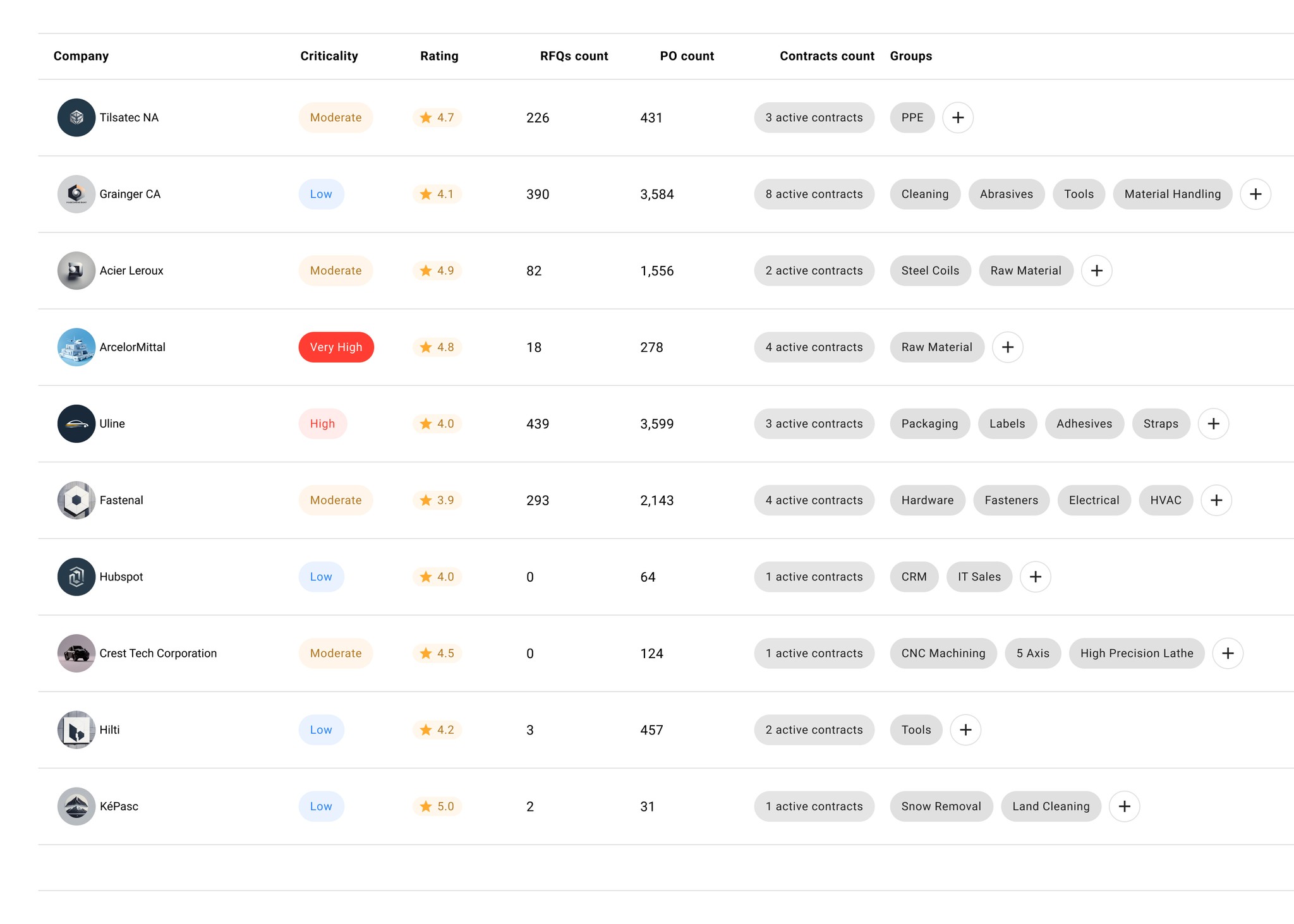This screenshot has height=924, width=1294.
Task: Click the Groups column header
Action: click(x=910, y=56)
